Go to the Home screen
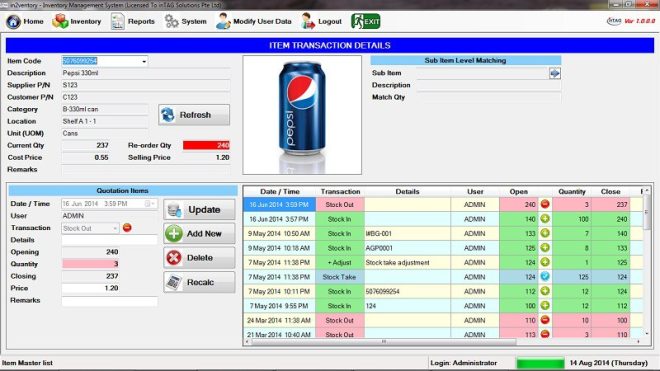The height and width of the screenshot is (371, 660). click(24, 21)
